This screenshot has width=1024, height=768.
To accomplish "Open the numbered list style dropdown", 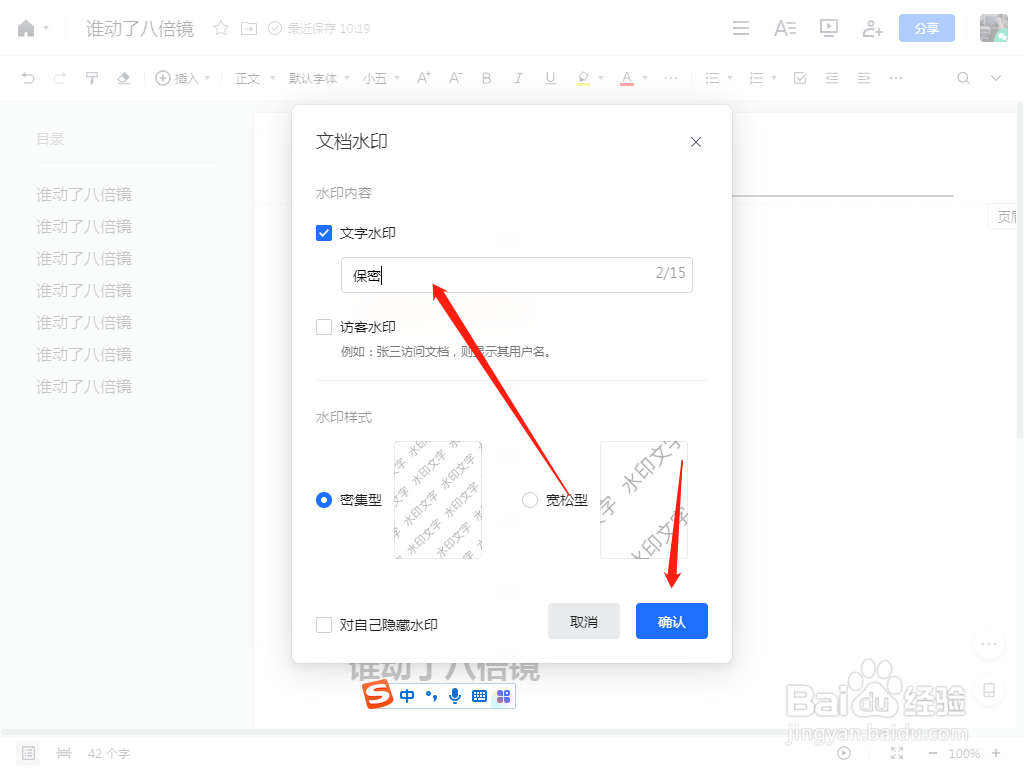I will coord(774,78).
